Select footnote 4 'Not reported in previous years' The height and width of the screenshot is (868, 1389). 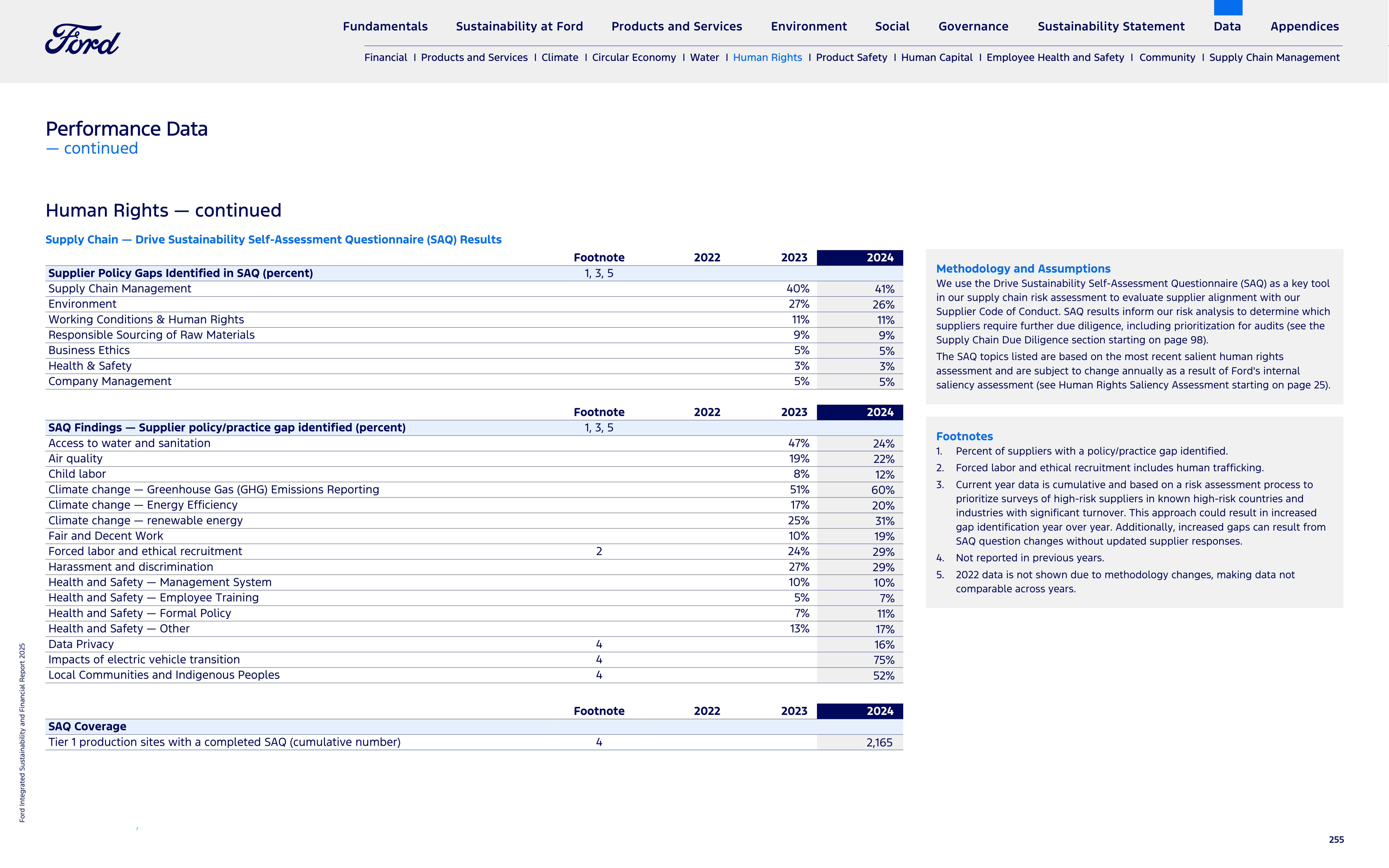pyautogui.click(x=1030, y=558)
